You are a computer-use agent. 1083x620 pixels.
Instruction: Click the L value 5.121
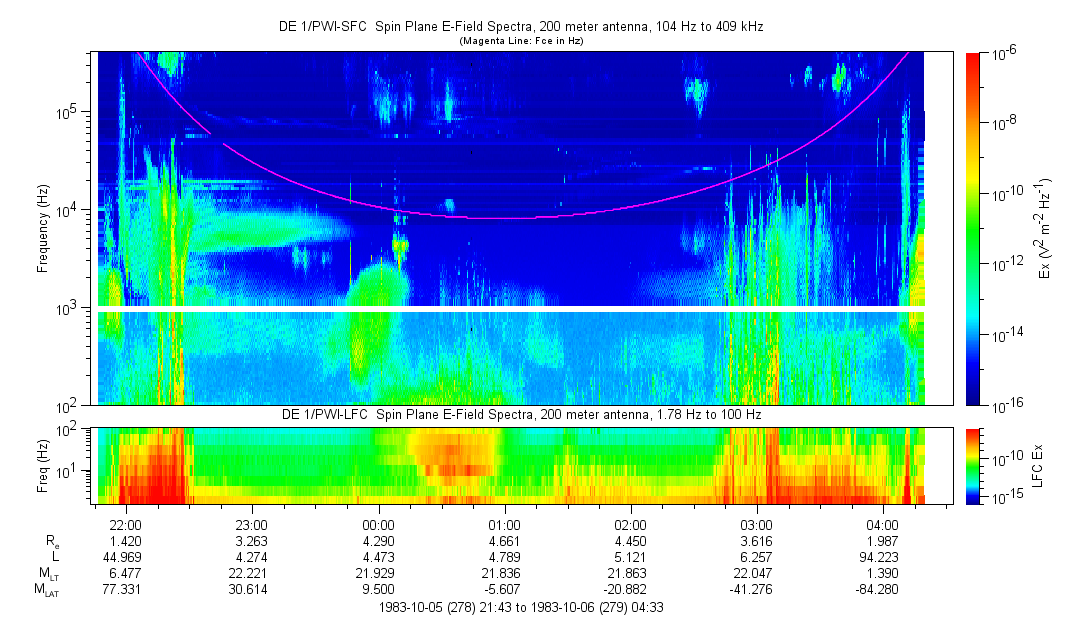point(630,557)
